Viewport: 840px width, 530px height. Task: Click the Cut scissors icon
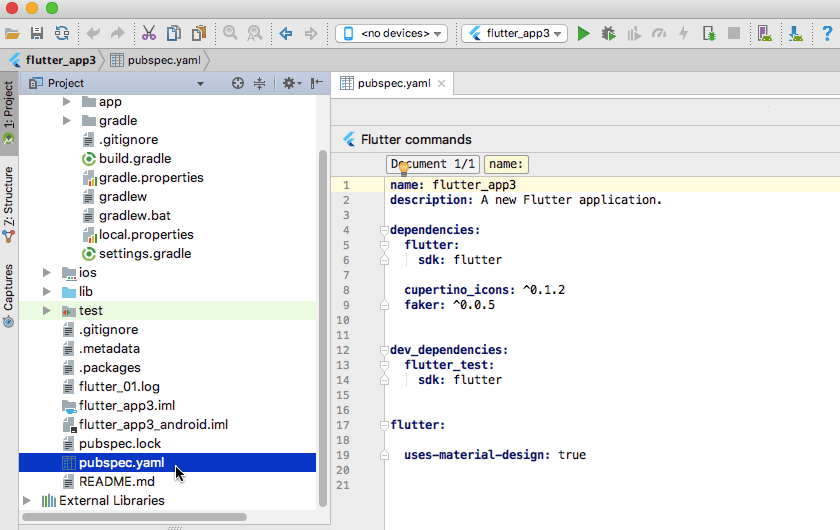click(x=148, y=33)
